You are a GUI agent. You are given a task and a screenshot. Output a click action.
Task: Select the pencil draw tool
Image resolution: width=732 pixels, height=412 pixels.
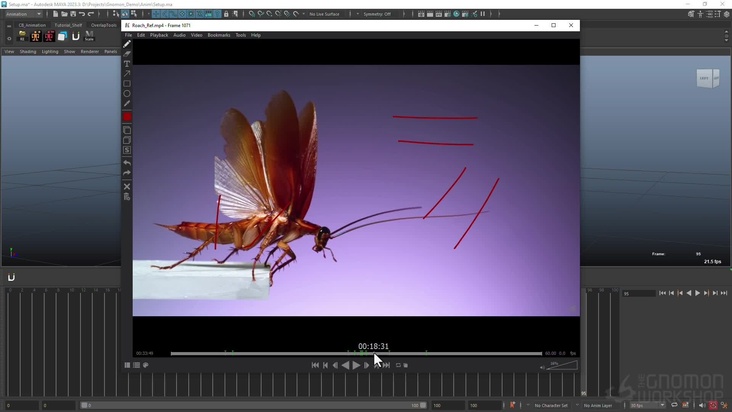pos(127,44)
